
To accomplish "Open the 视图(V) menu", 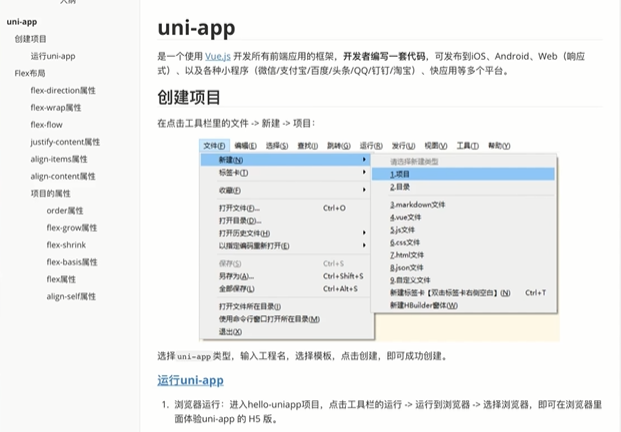I will [x=436, y=146].
